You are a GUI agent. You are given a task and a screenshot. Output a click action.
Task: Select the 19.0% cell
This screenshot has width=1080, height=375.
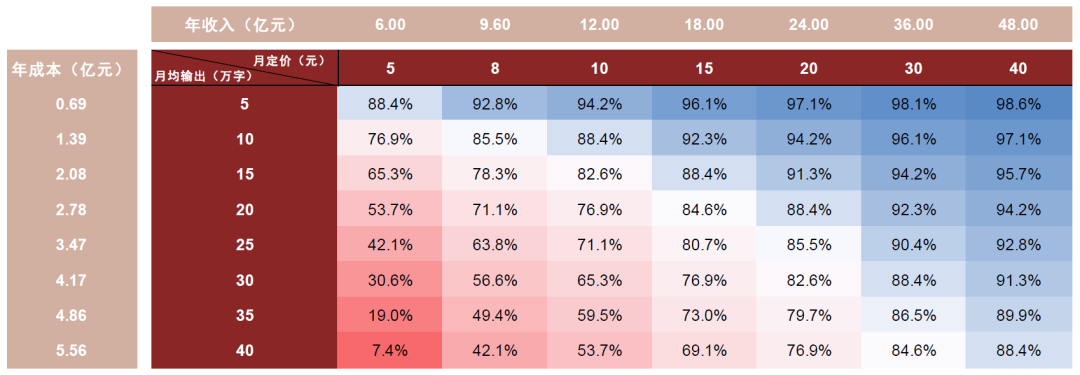[x=390, y=316]
